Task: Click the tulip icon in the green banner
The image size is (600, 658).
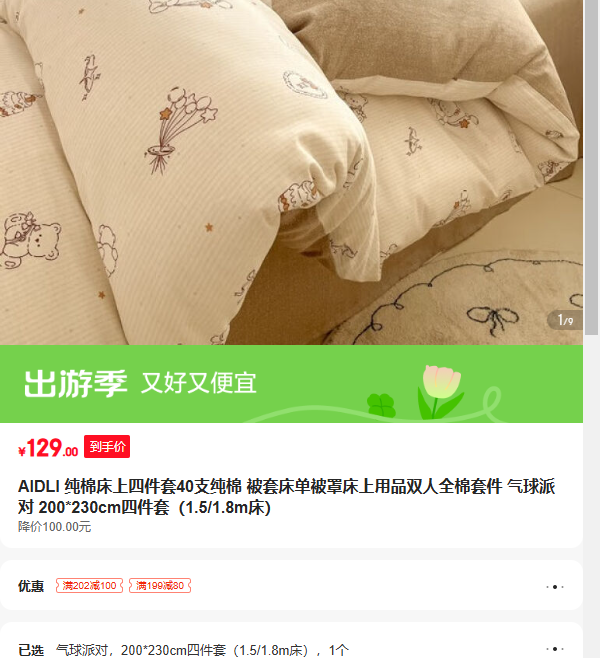Action: click(441, 392)
